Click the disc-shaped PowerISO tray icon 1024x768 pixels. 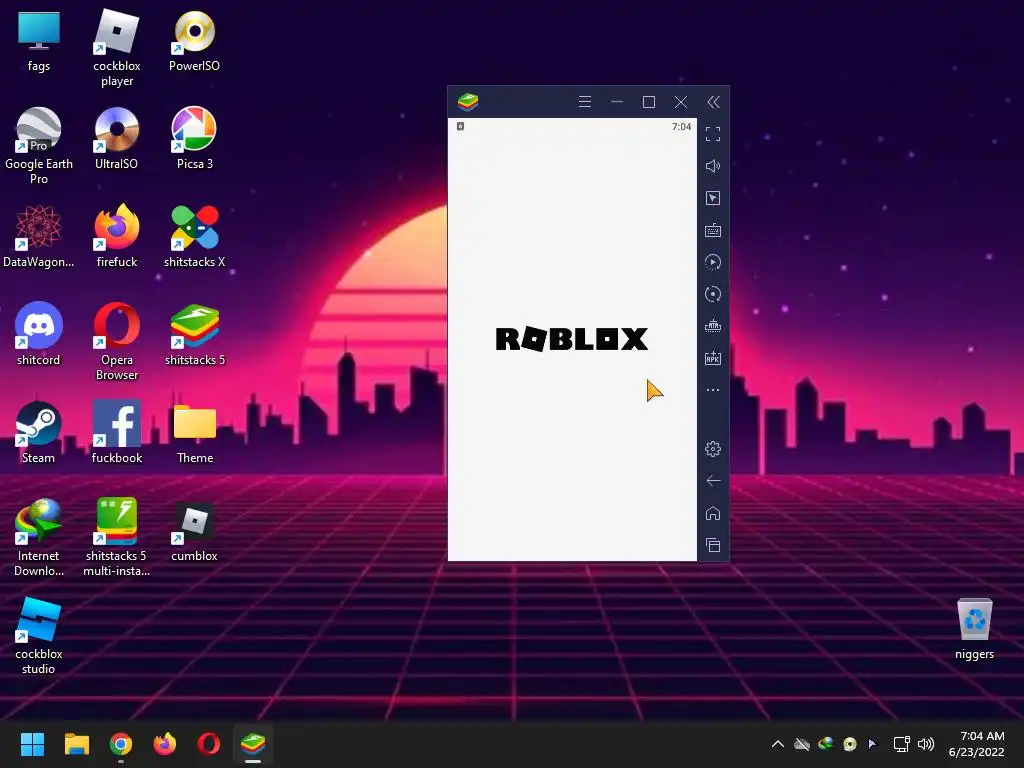[849, 744]
